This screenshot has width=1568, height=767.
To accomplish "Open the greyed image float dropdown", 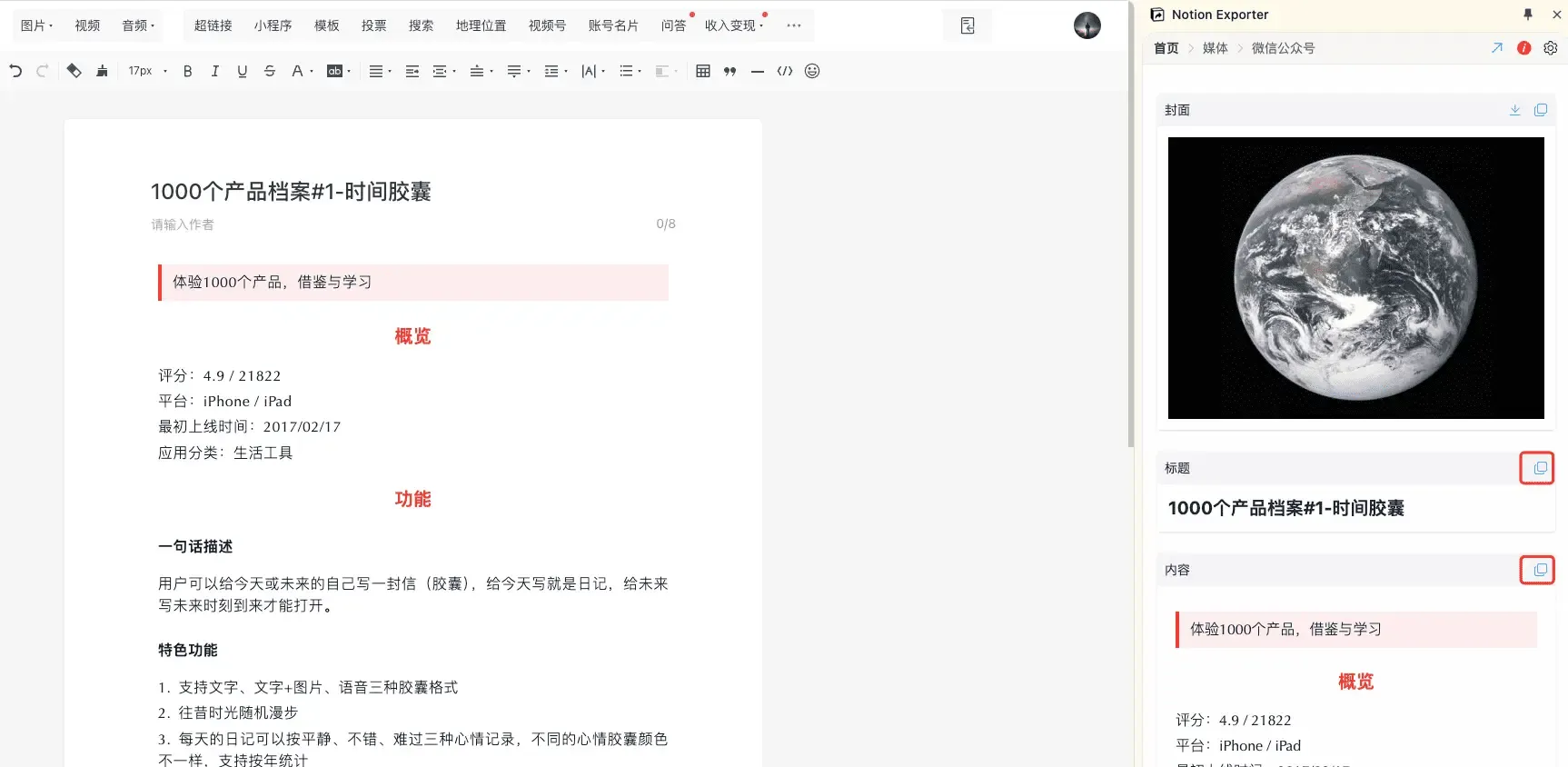I will (x=667, y=71).
